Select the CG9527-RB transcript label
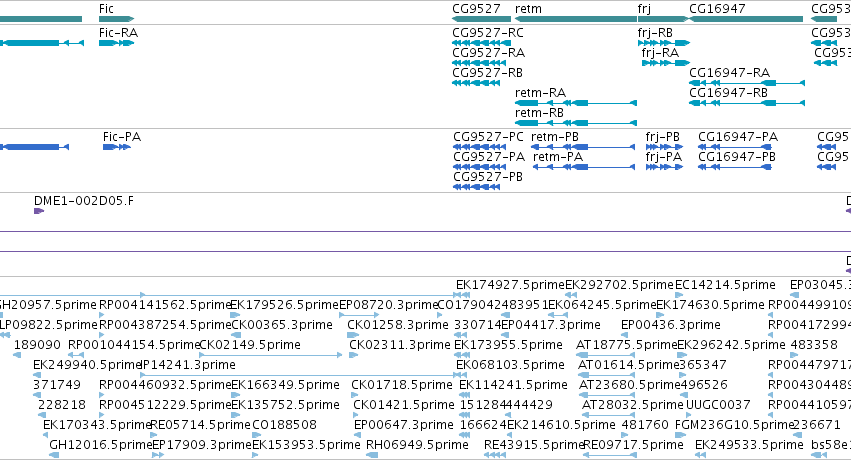This screenshot has width=851, height=460. [x=487, y=73]
